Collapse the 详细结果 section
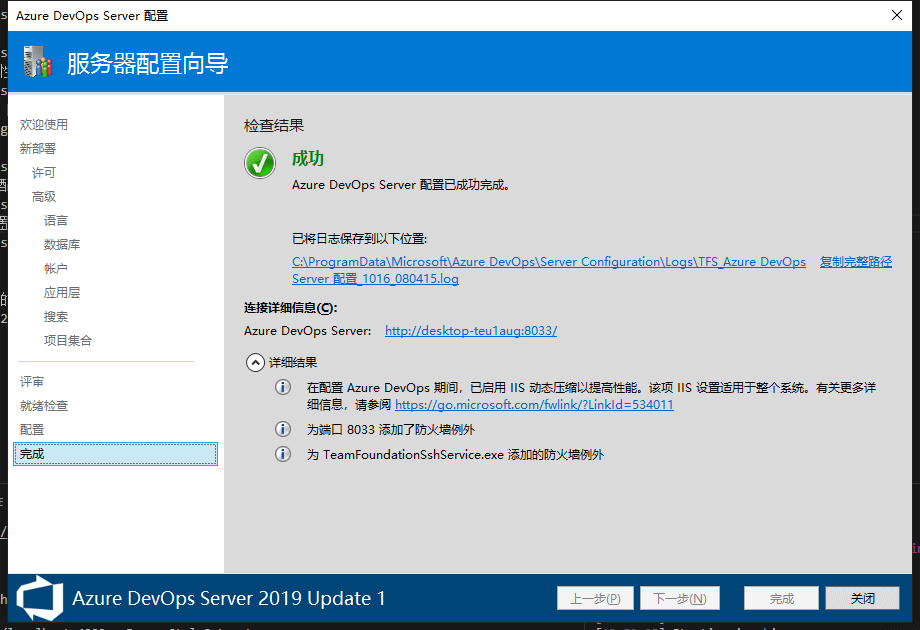920x630 pixels. [x=254, y=363]
